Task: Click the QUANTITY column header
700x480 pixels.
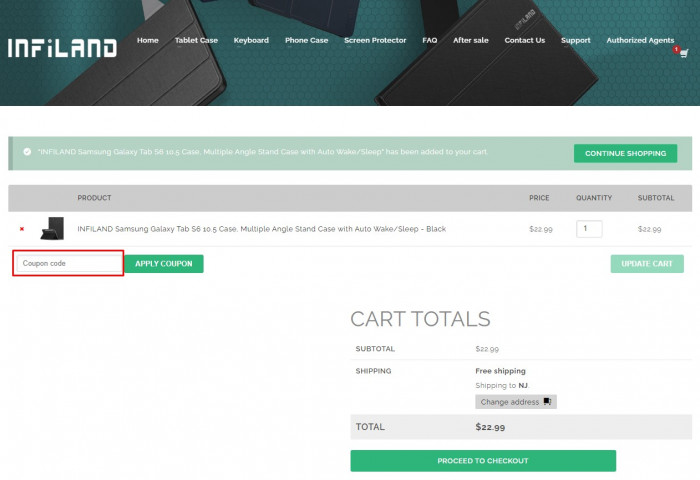Action: pyautogui.click(x=594, y=198)
